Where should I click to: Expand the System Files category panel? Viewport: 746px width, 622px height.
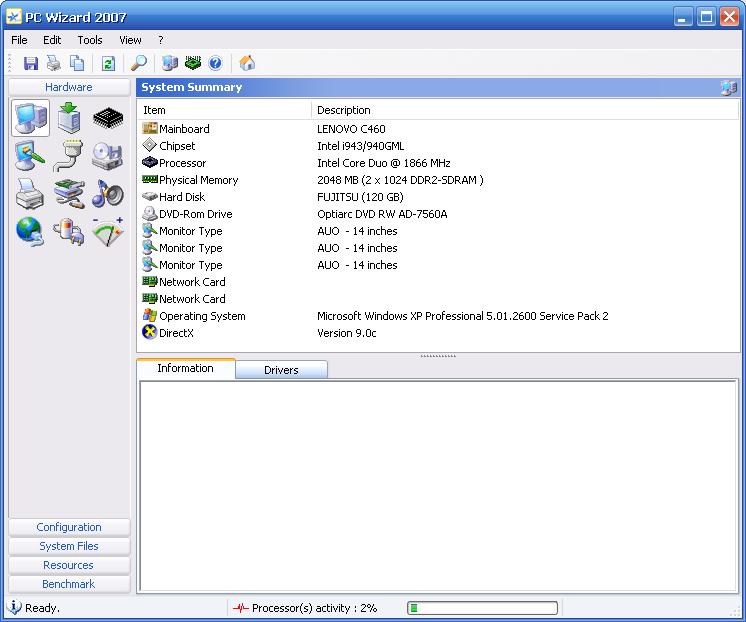click(69, 546)
